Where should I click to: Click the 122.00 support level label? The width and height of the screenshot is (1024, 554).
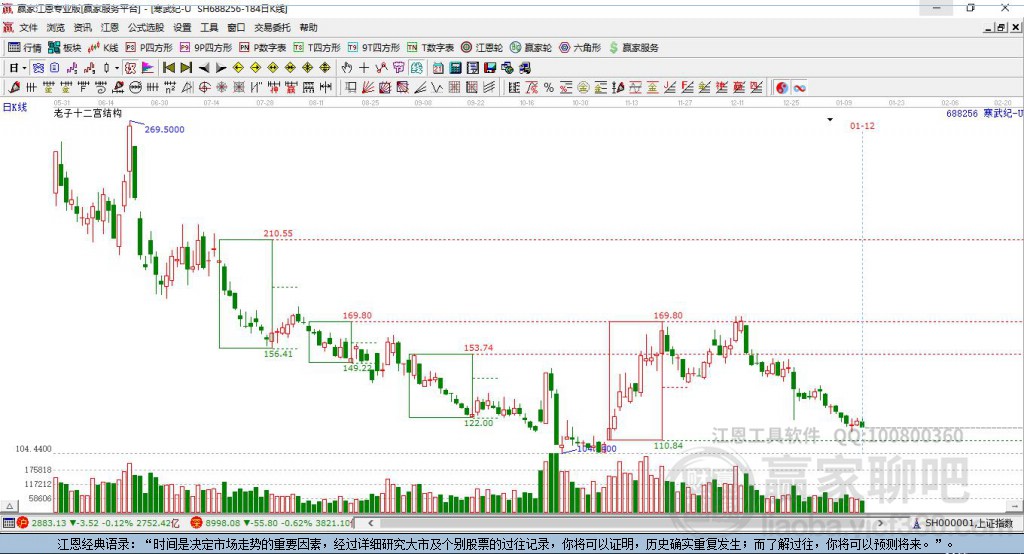pos(479,423)
